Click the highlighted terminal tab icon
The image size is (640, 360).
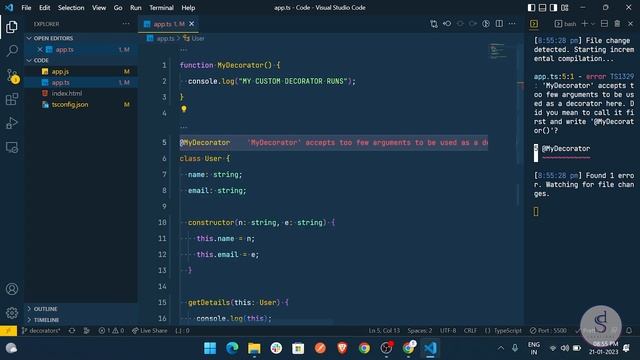coord(534,24)
